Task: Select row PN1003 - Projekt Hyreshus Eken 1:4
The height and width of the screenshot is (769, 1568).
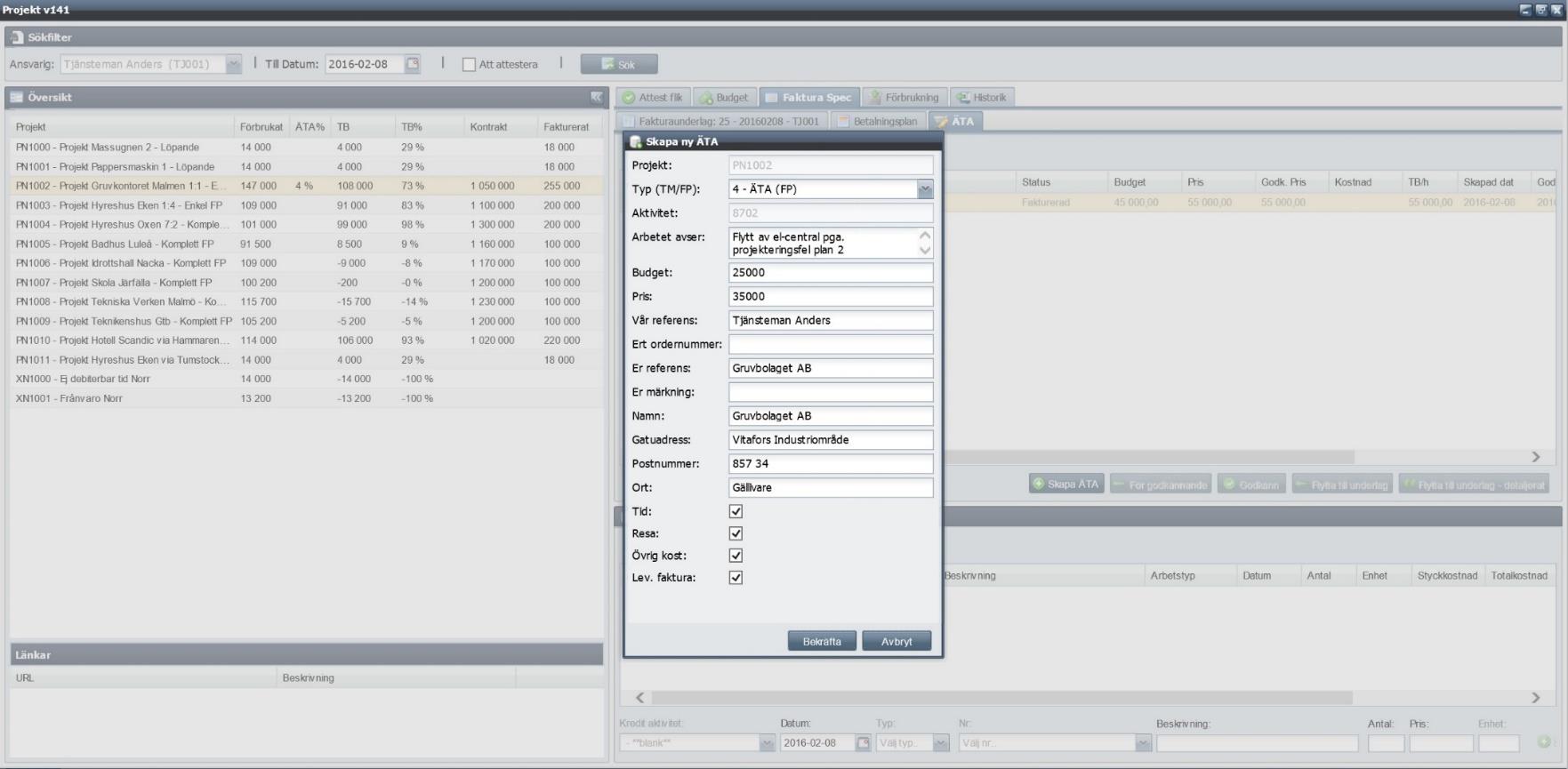Action: click(x=307, y=205)
